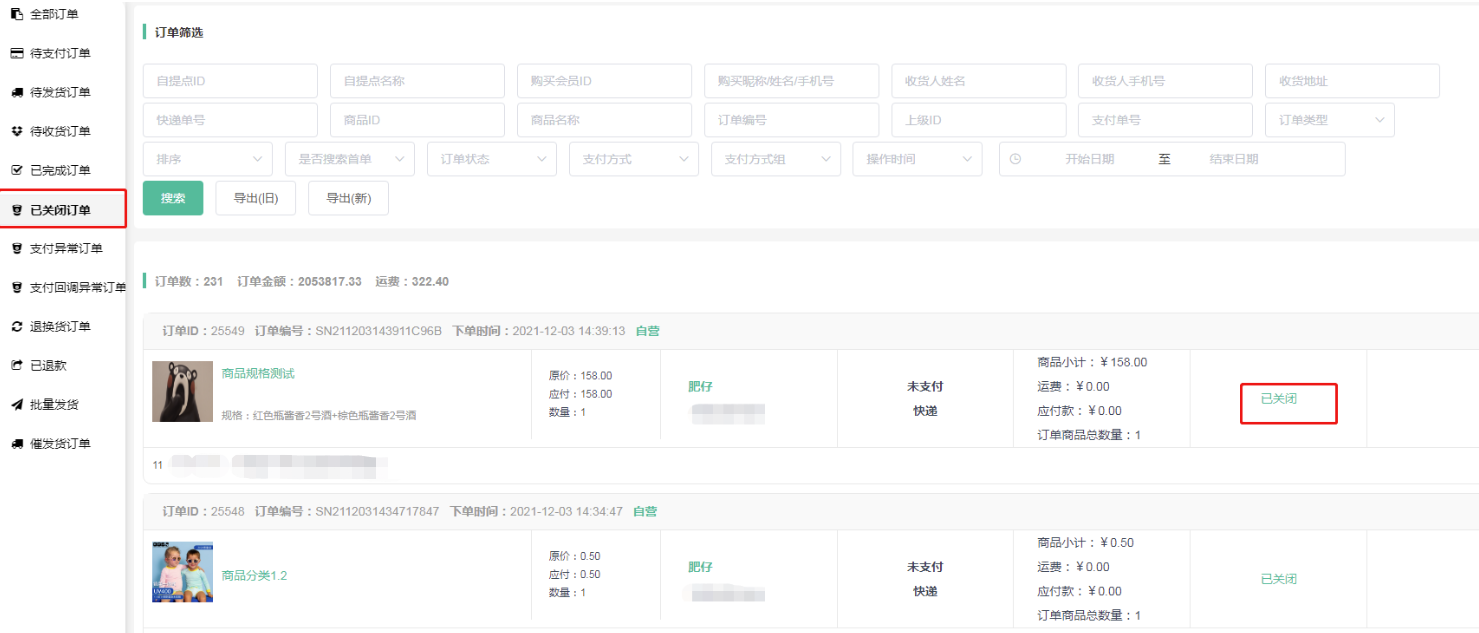This screenshot has height=633, width=1479.
Task: Click the 商品分类1.2 product thumbnail
Action: [182, 572]
